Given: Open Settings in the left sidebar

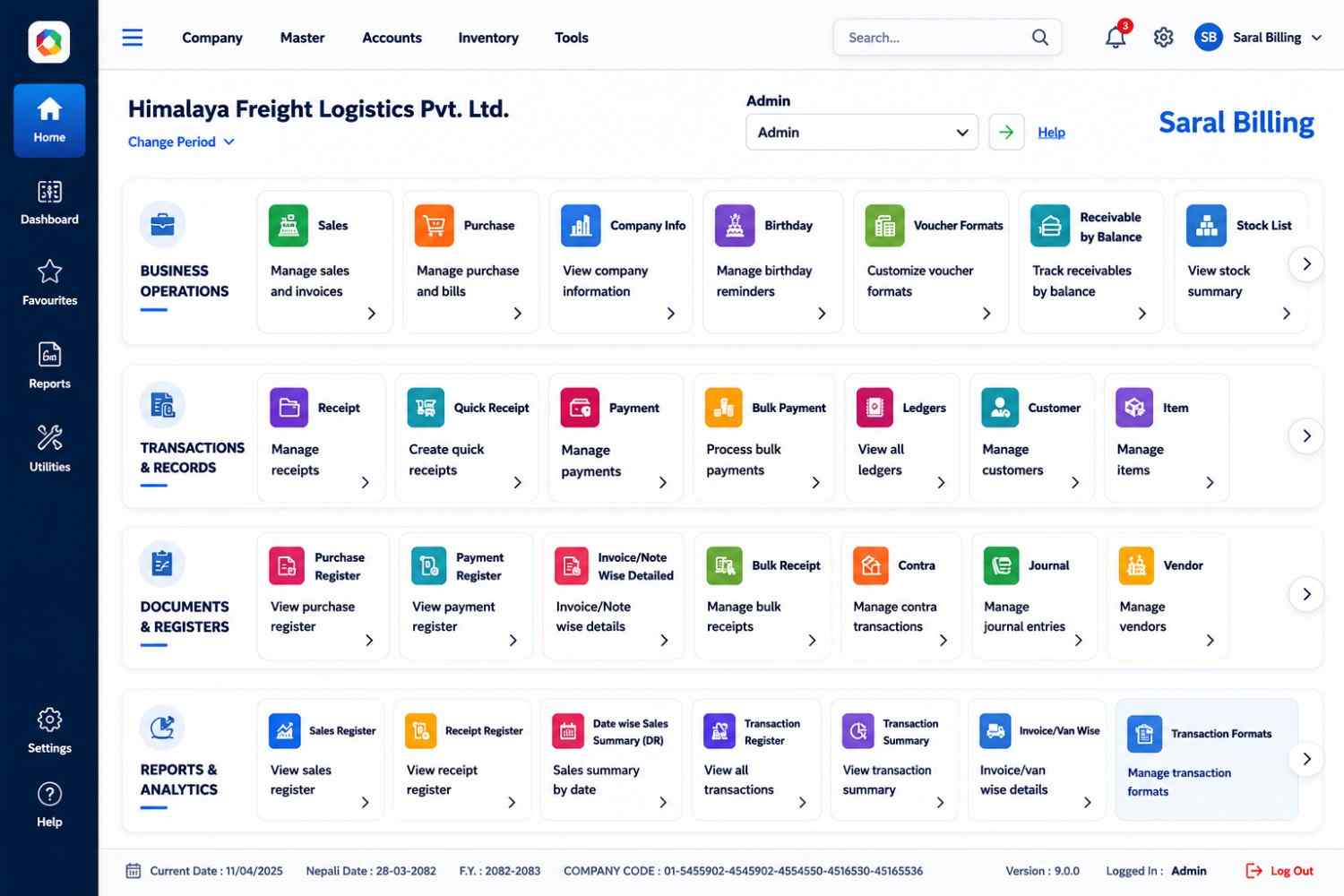Looking at the screenshot, I should [49, 731].
